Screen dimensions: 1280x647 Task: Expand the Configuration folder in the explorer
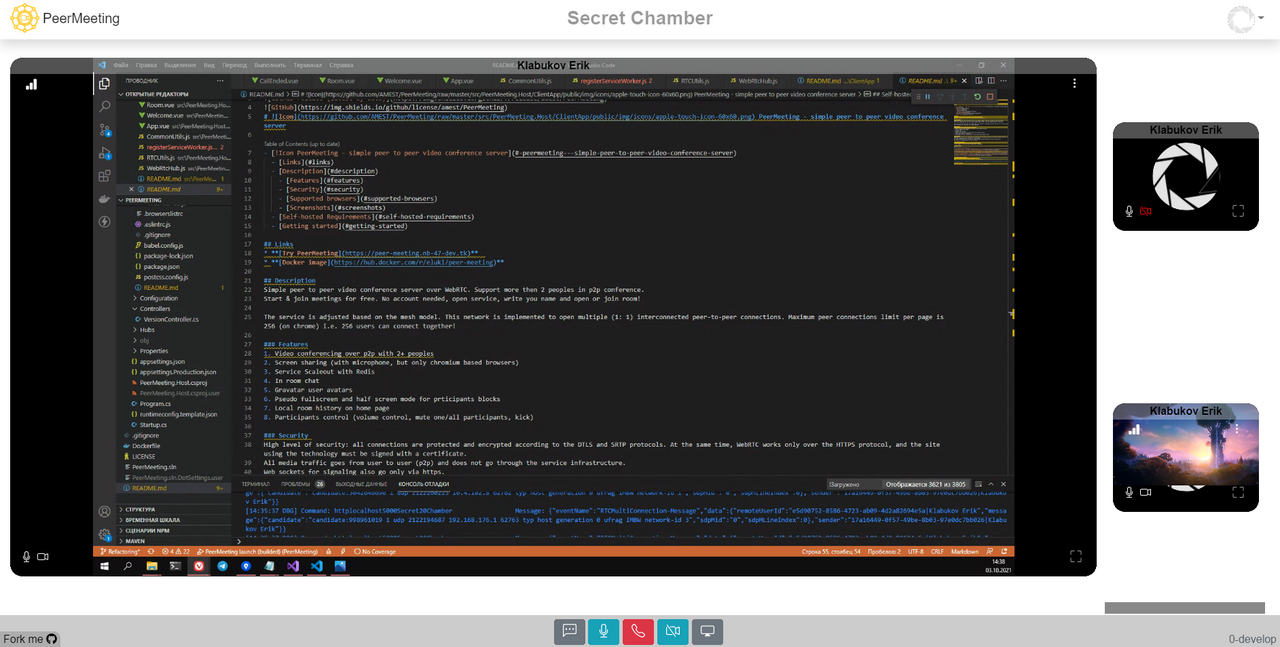158,298
